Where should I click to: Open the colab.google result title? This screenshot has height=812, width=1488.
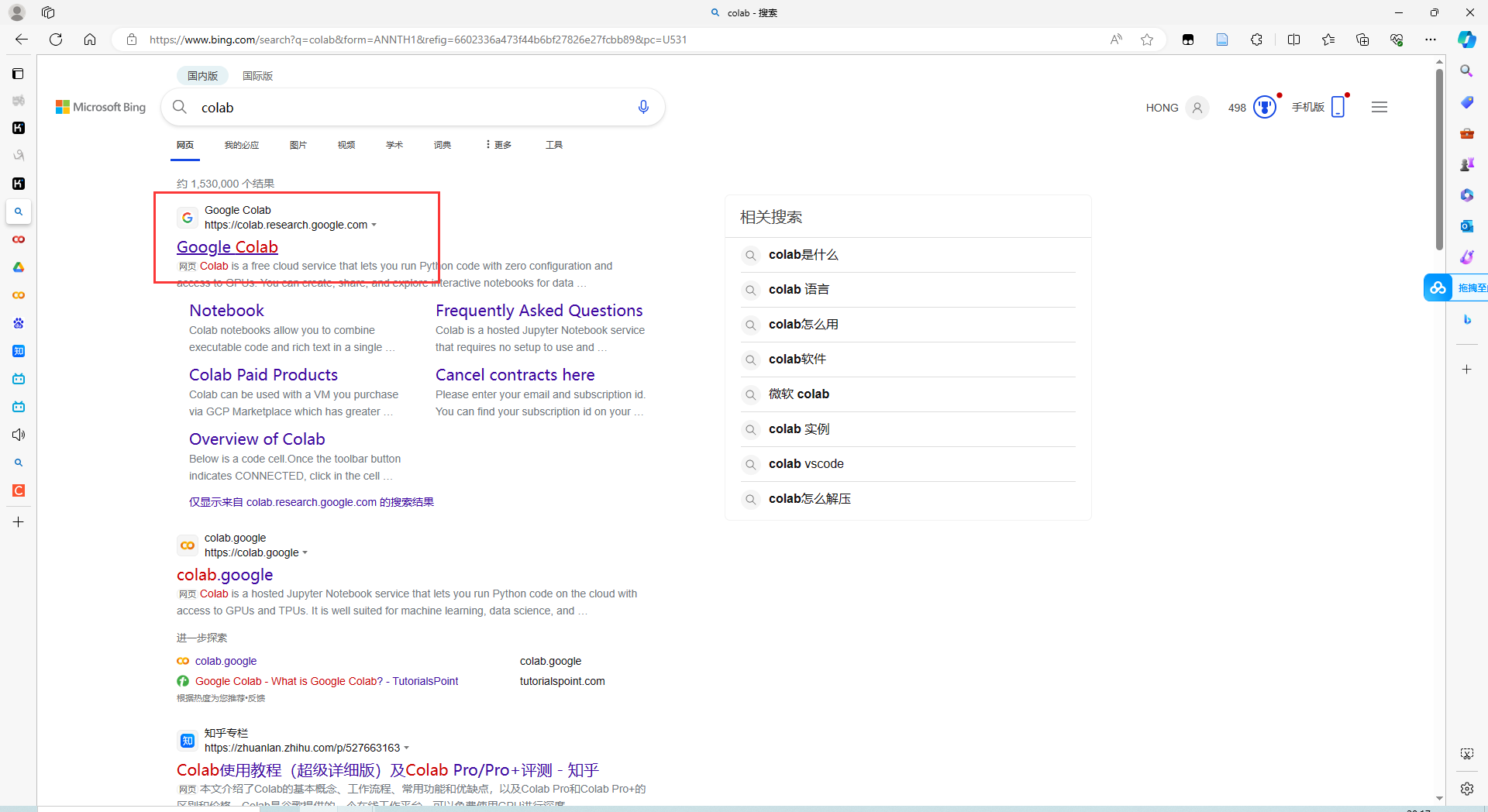(225, 575)
